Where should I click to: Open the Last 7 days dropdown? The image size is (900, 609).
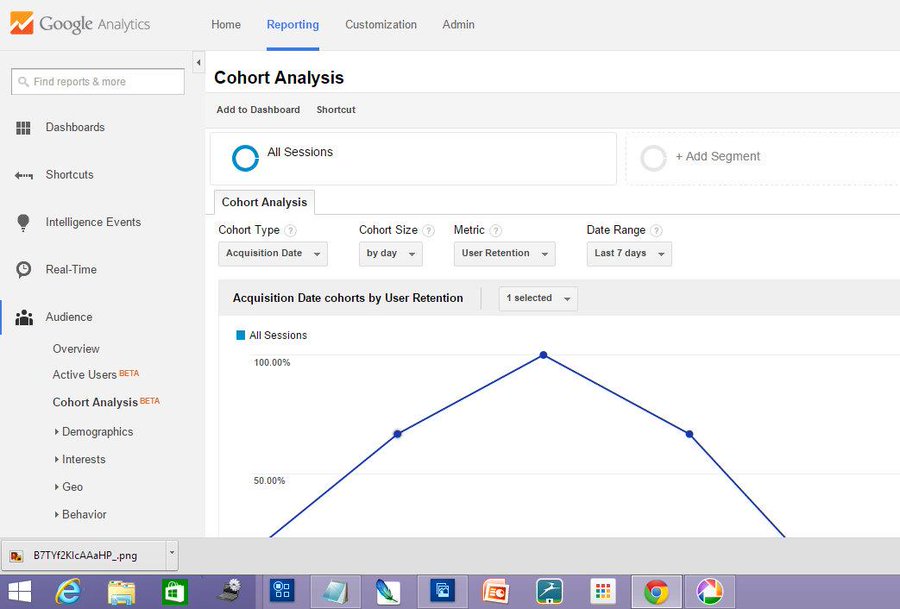pos(629,254)
